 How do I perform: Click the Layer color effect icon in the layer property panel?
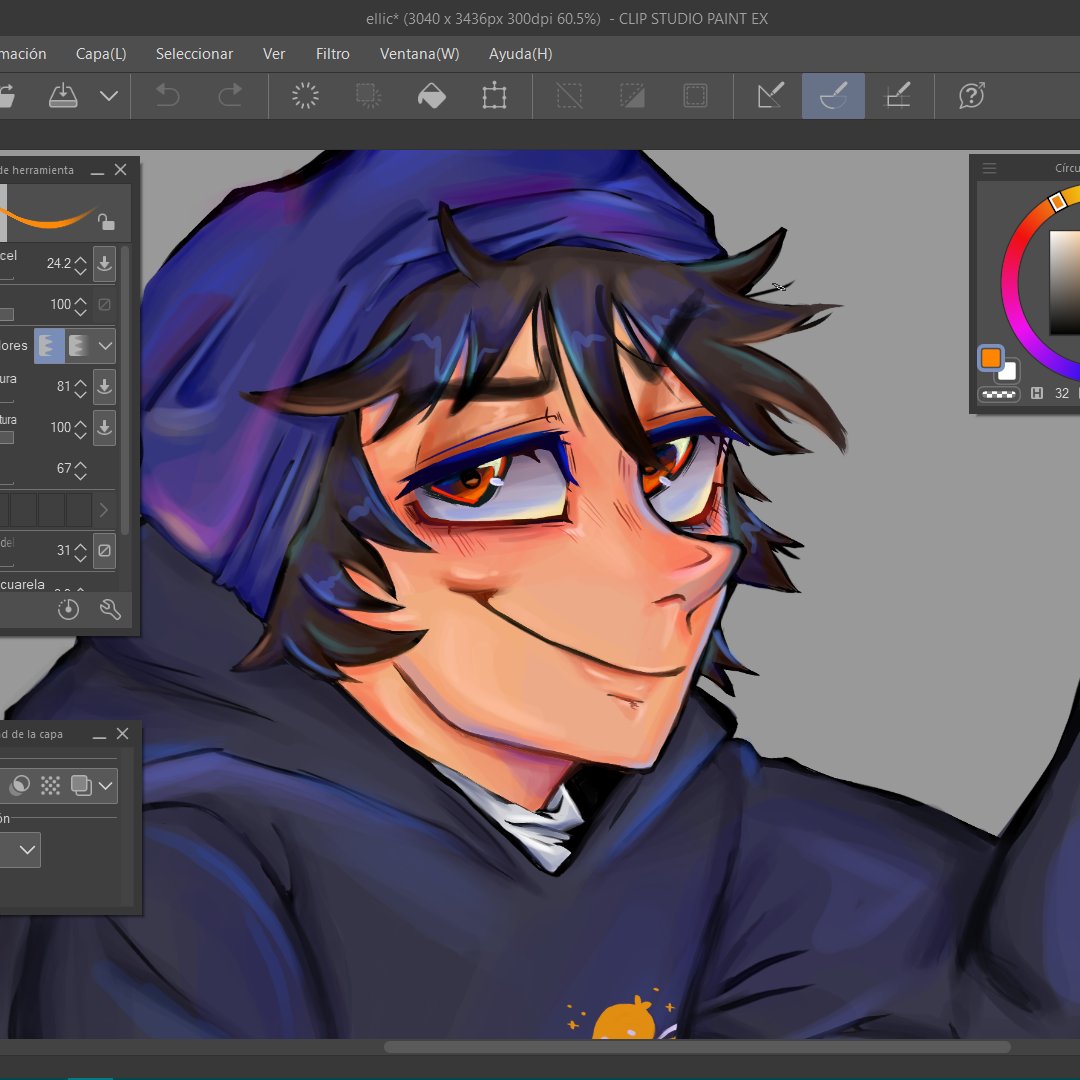pyautogui.click(x=81, y=785)
